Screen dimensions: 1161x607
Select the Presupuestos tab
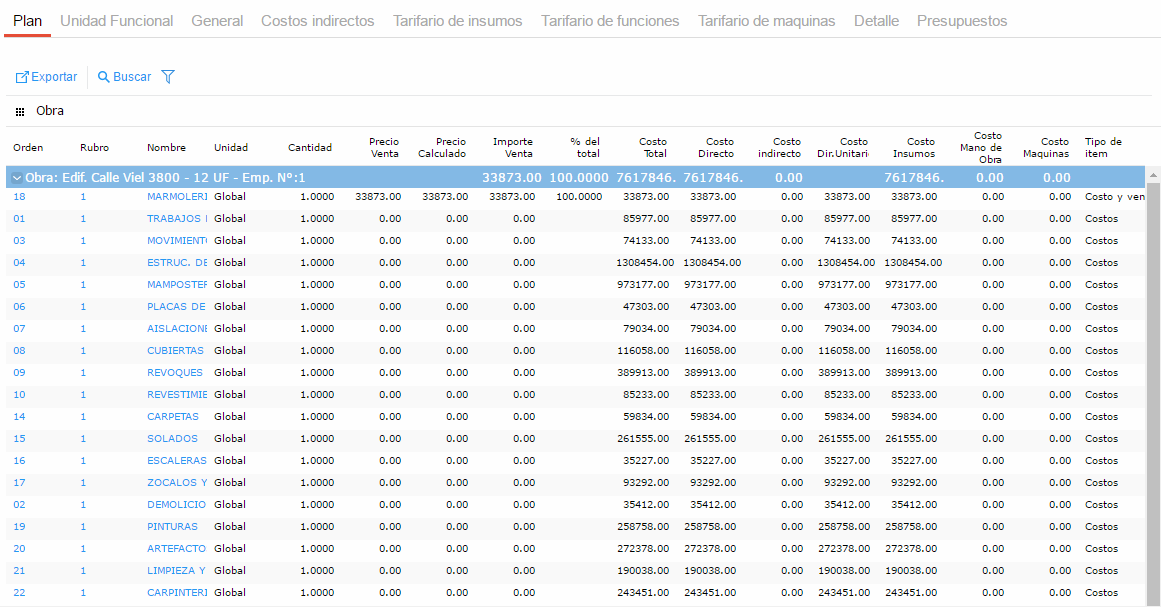click(961, 21)
